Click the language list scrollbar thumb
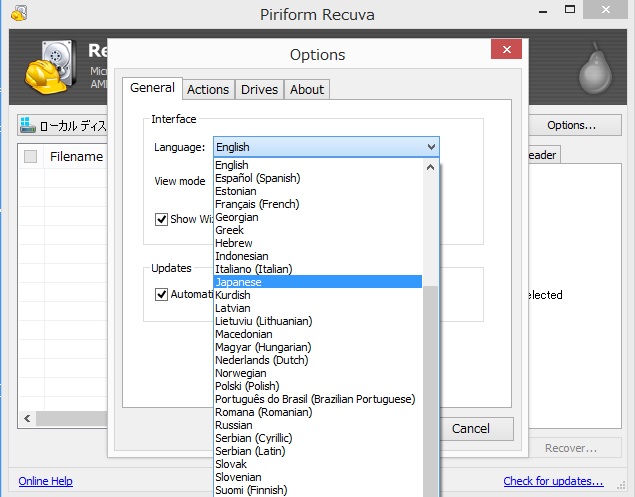Viewport: 635px width, 497px height. point(430,391)
